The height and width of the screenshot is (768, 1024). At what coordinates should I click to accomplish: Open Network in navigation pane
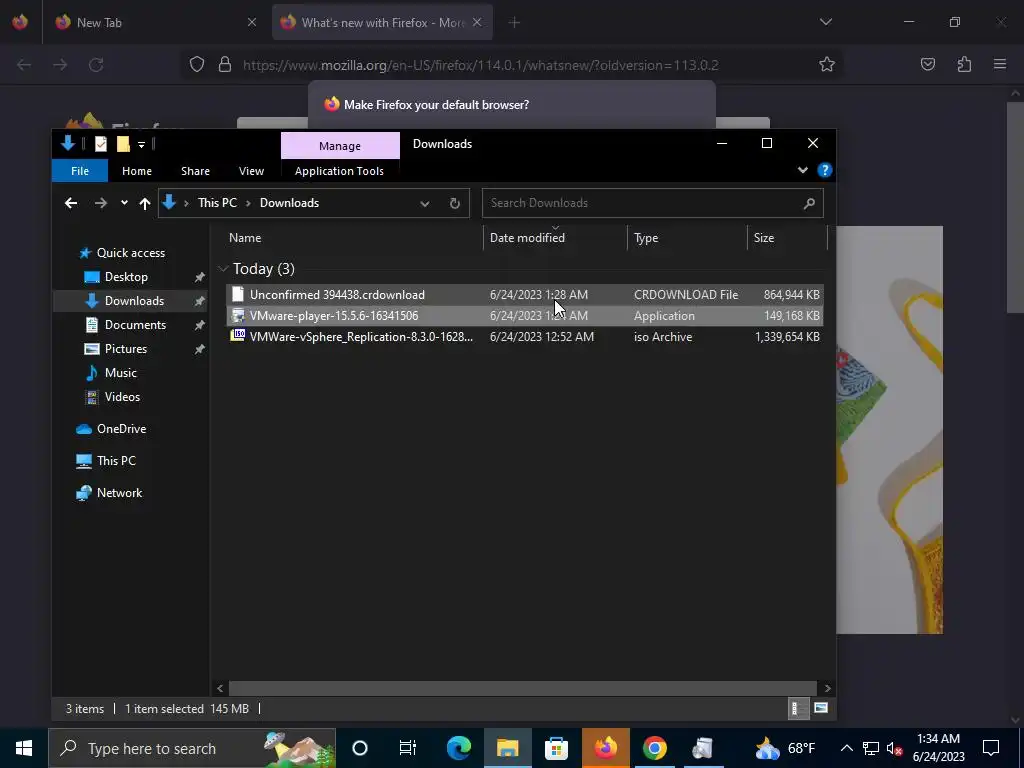click(119, 493)
